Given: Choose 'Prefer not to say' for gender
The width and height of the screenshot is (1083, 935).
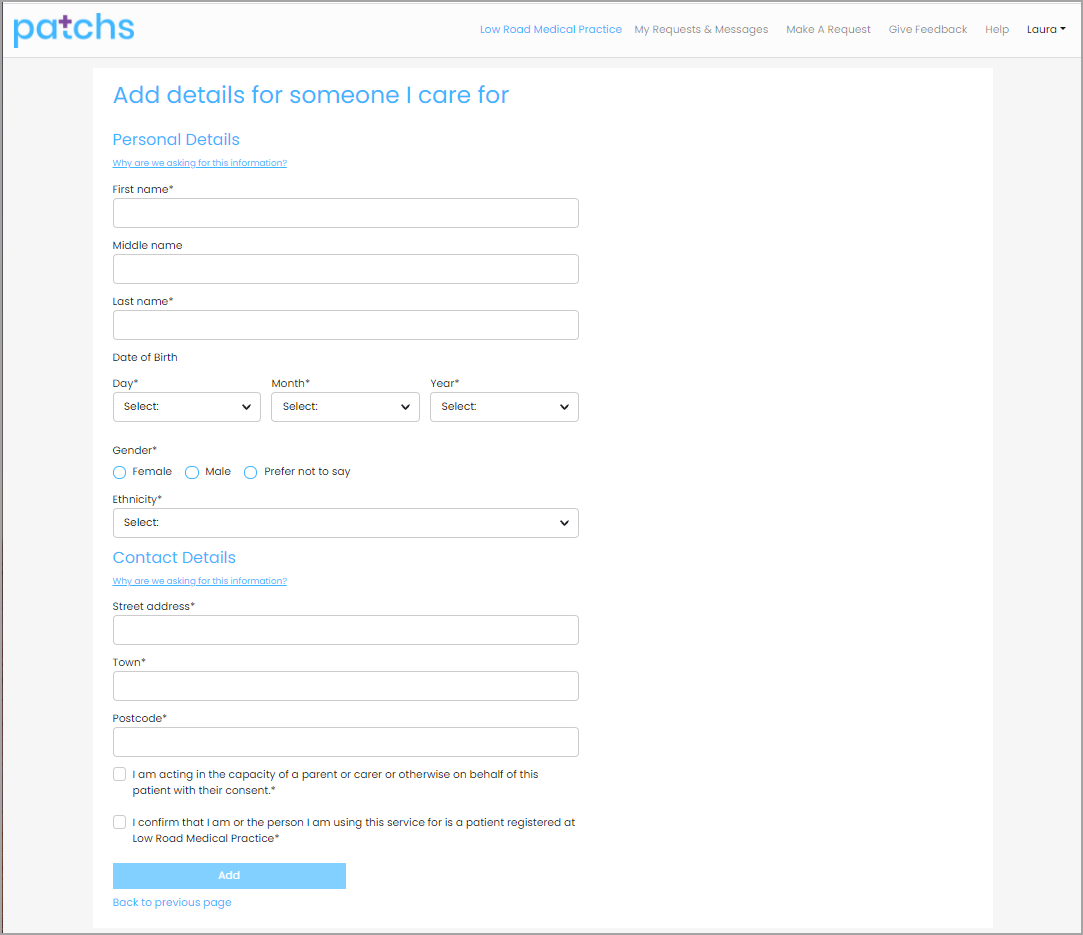Looking at the screenshot, I should click(250, 471).
